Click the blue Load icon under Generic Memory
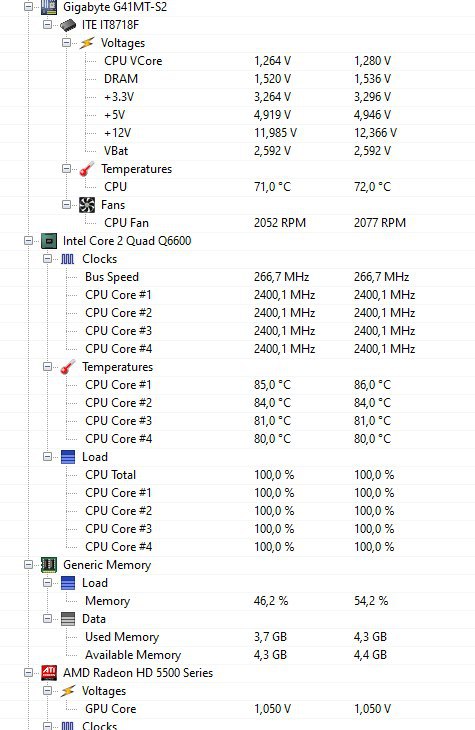This screenshot has height=730, width=475. [68, 583]
